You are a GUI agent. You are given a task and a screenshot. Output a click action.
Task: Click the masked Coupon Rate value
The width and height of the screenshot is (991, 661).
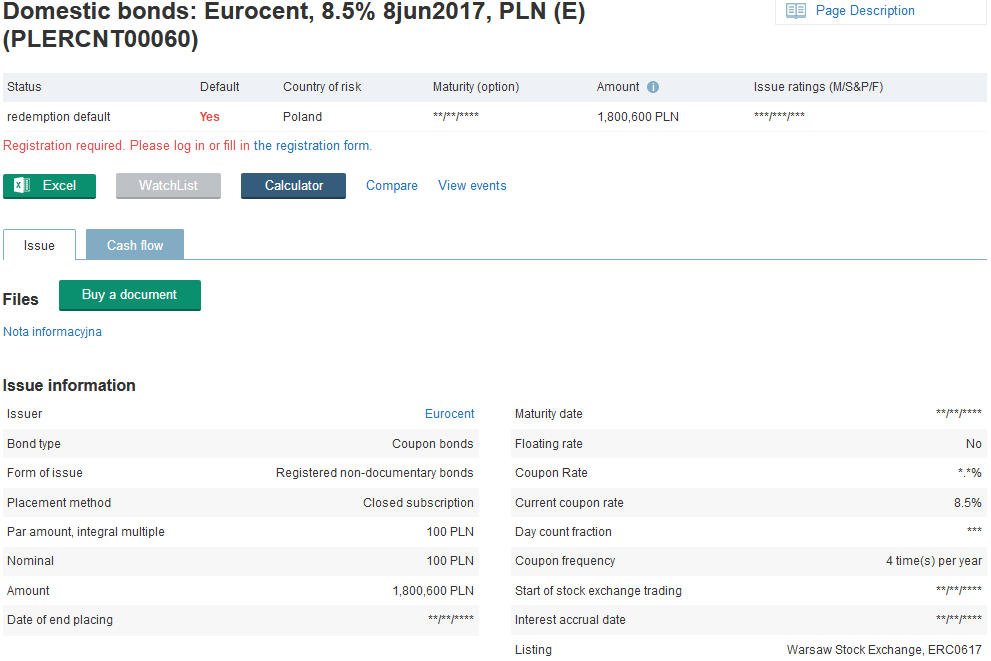969,473
